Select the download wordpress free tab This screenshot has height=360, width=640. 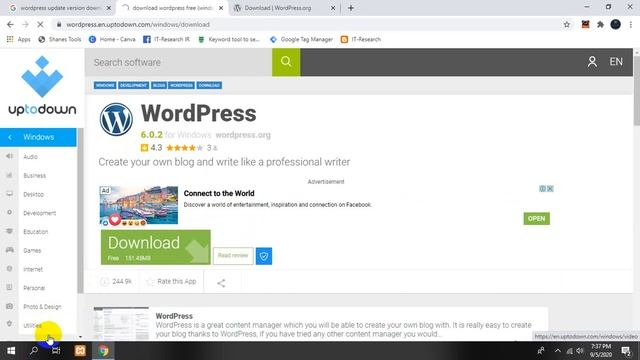point(172,8)
